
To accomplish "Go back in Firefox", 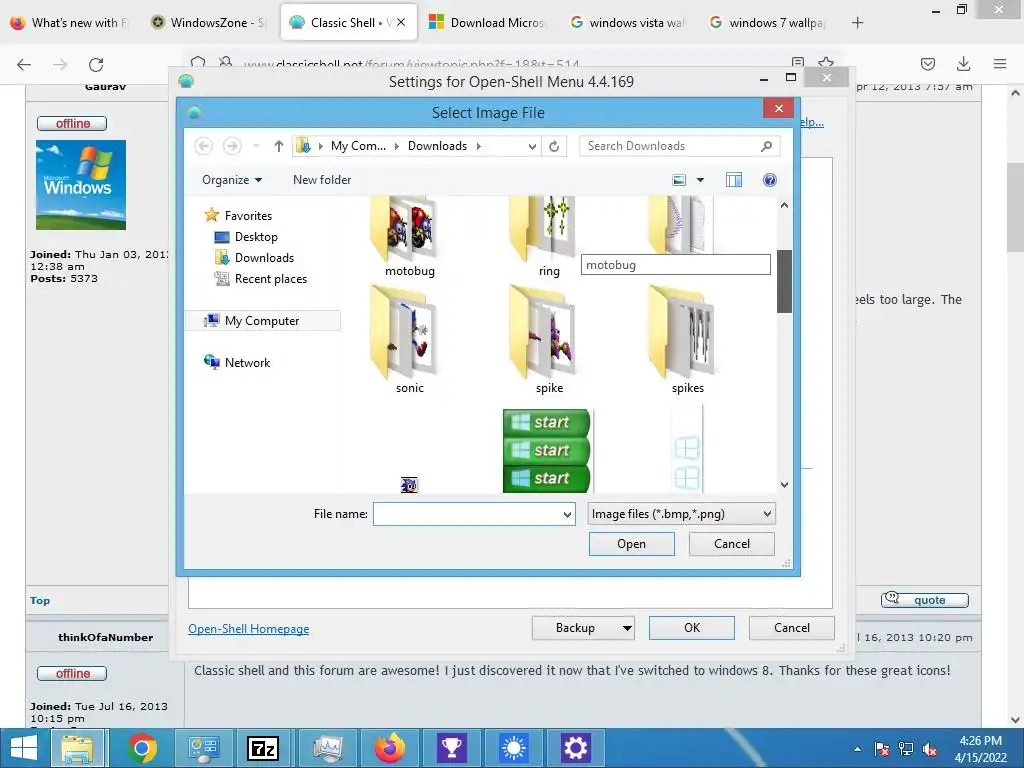I will 24,64.
